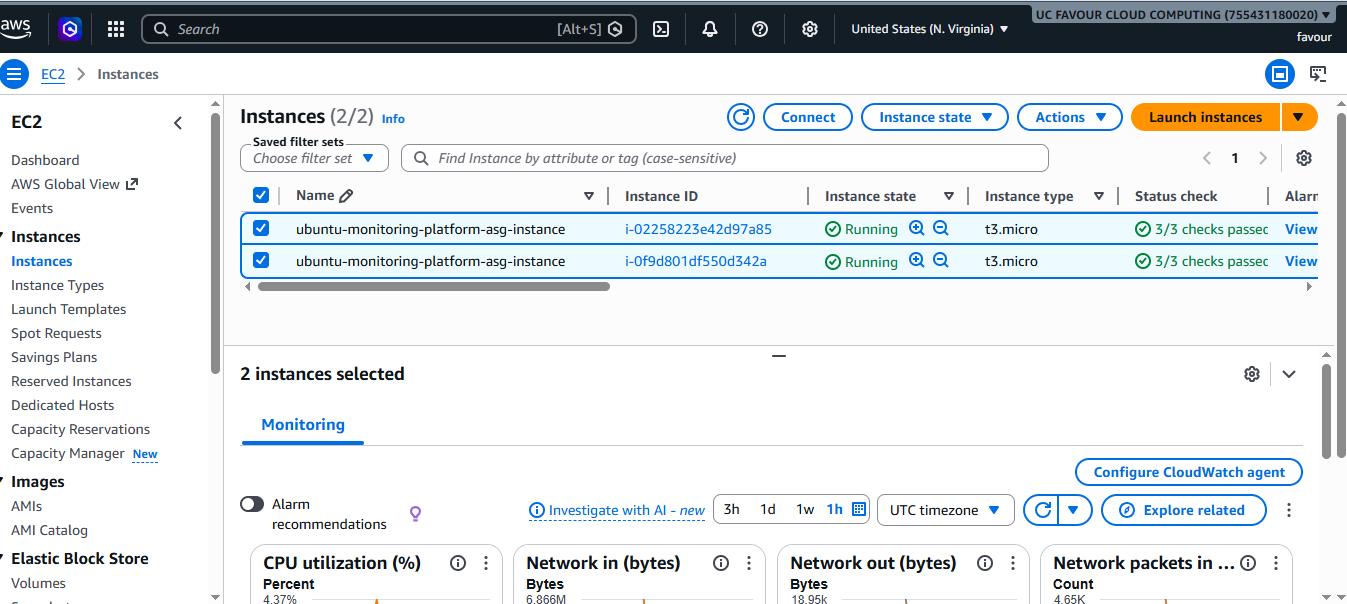Click the Connect button
This screenshot has width=1347, height=604.
pyautogui.click(x=808, y=117)
